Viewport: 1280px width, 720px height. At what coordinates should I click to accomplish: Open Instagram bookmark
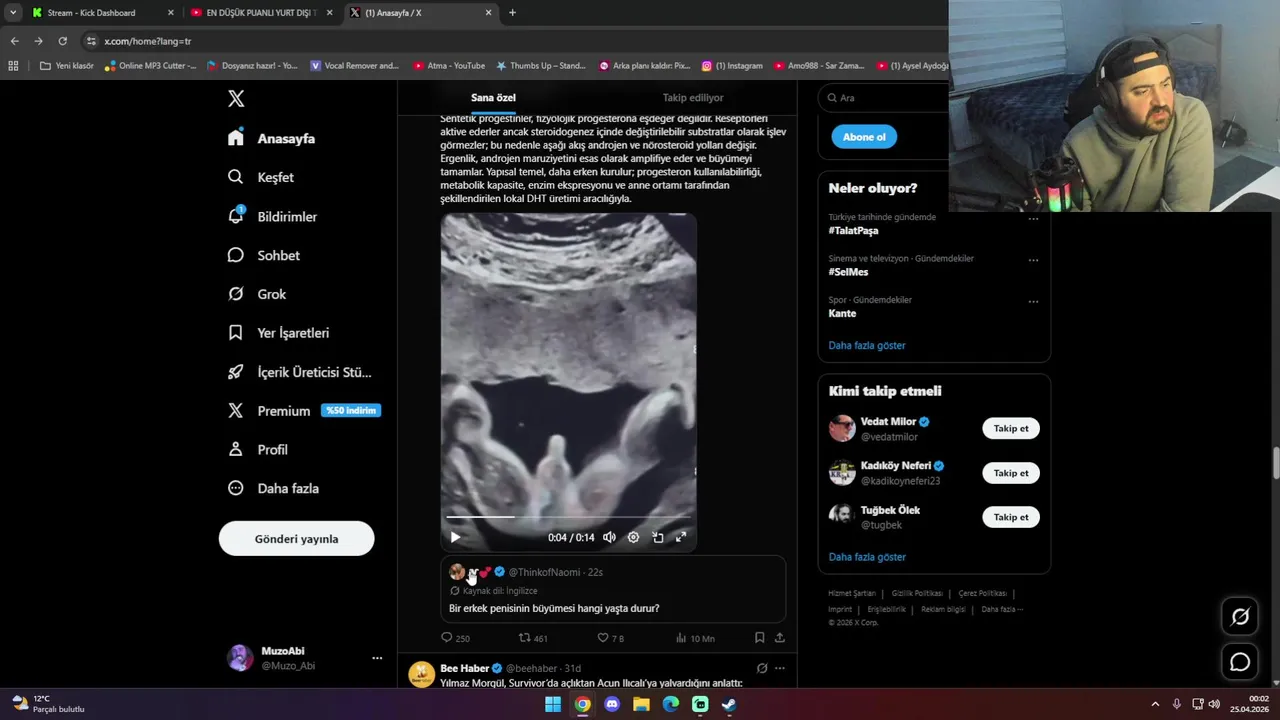point(732,66)
